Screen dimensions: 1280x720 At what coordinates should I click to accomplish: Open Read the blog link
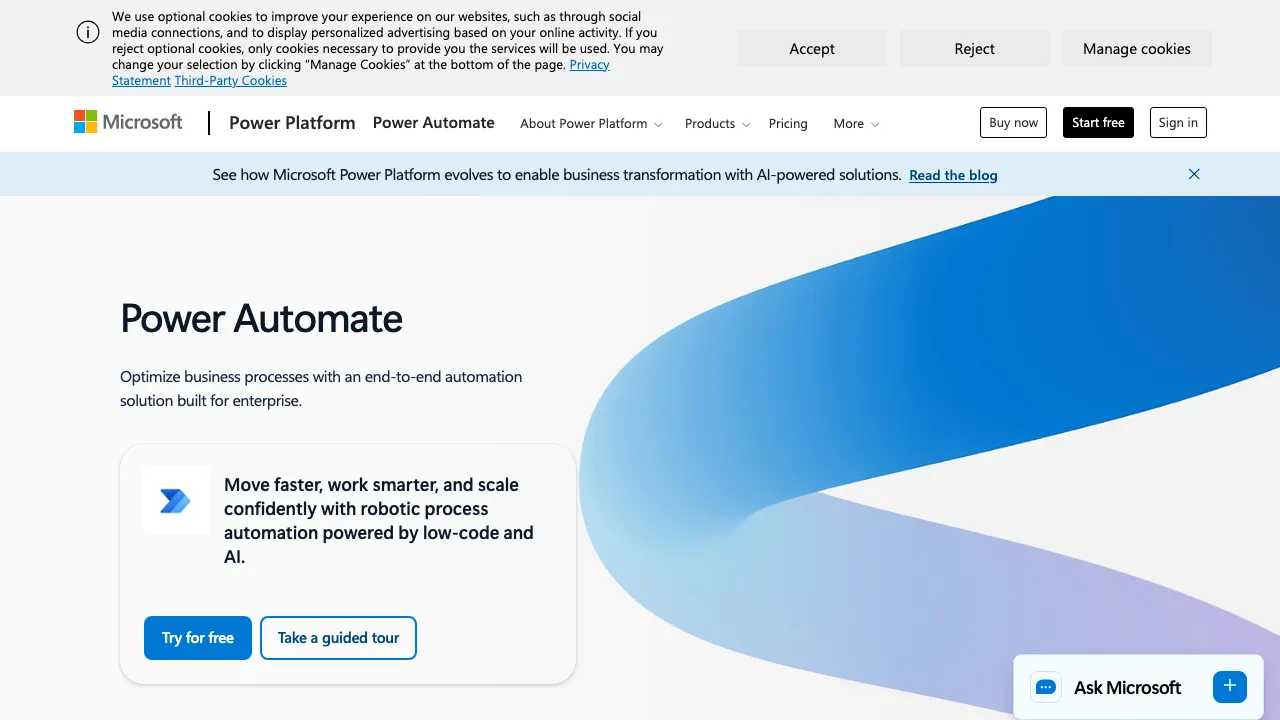pyautogui.click(x=952, y=175)
